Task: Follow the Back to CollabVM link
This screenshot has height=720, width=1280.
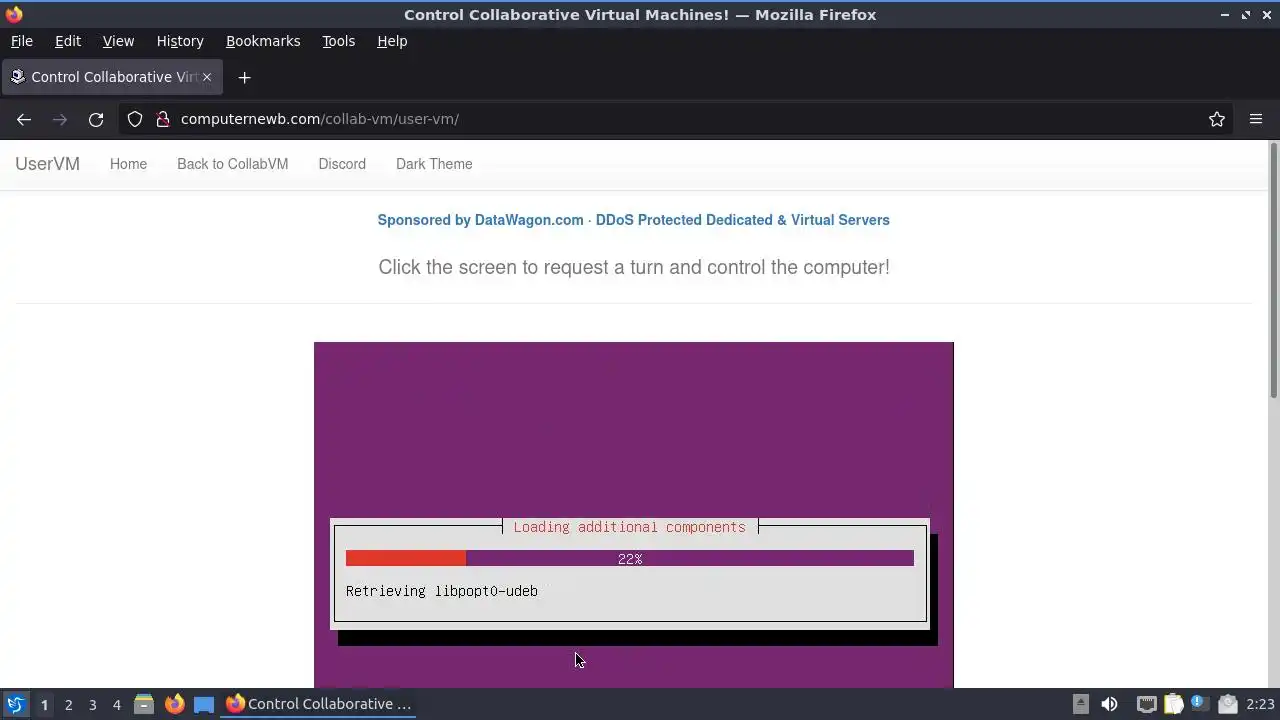Action: tap(232, 164)
